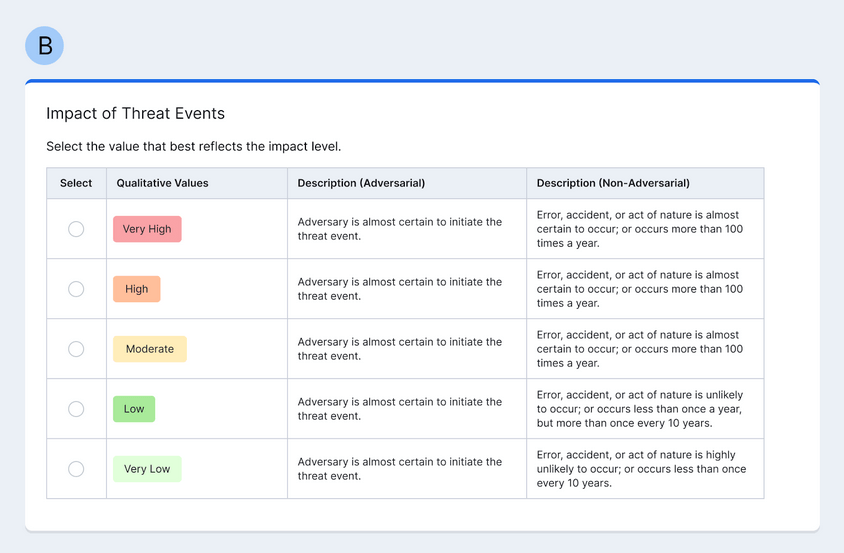The width and height of the screenshot is (844, 553).
Task: Click the red Very High badge
Action: tap(147, 229)
